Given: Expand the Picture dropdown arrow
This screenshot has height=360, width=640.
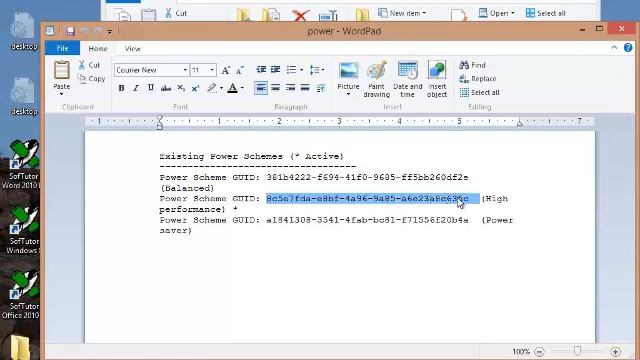Looking at the screenshot, I should [348, 94].
